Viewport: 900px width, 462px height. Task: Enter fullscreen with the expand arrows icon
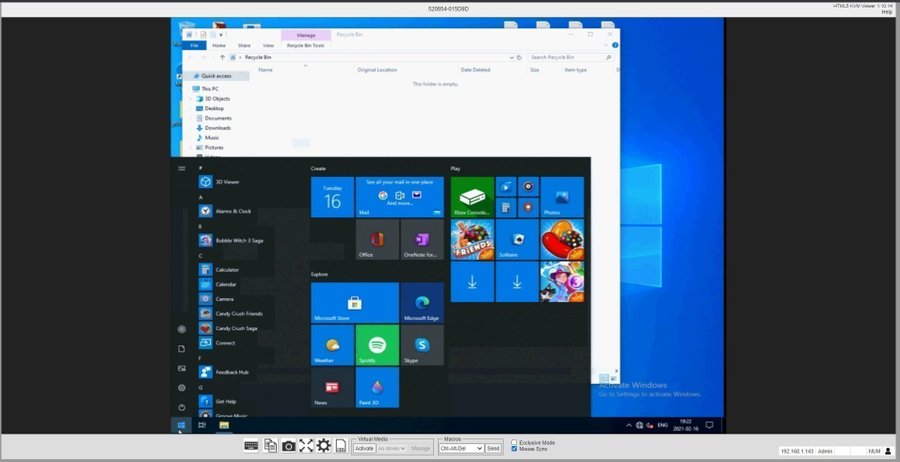point(306,445)
